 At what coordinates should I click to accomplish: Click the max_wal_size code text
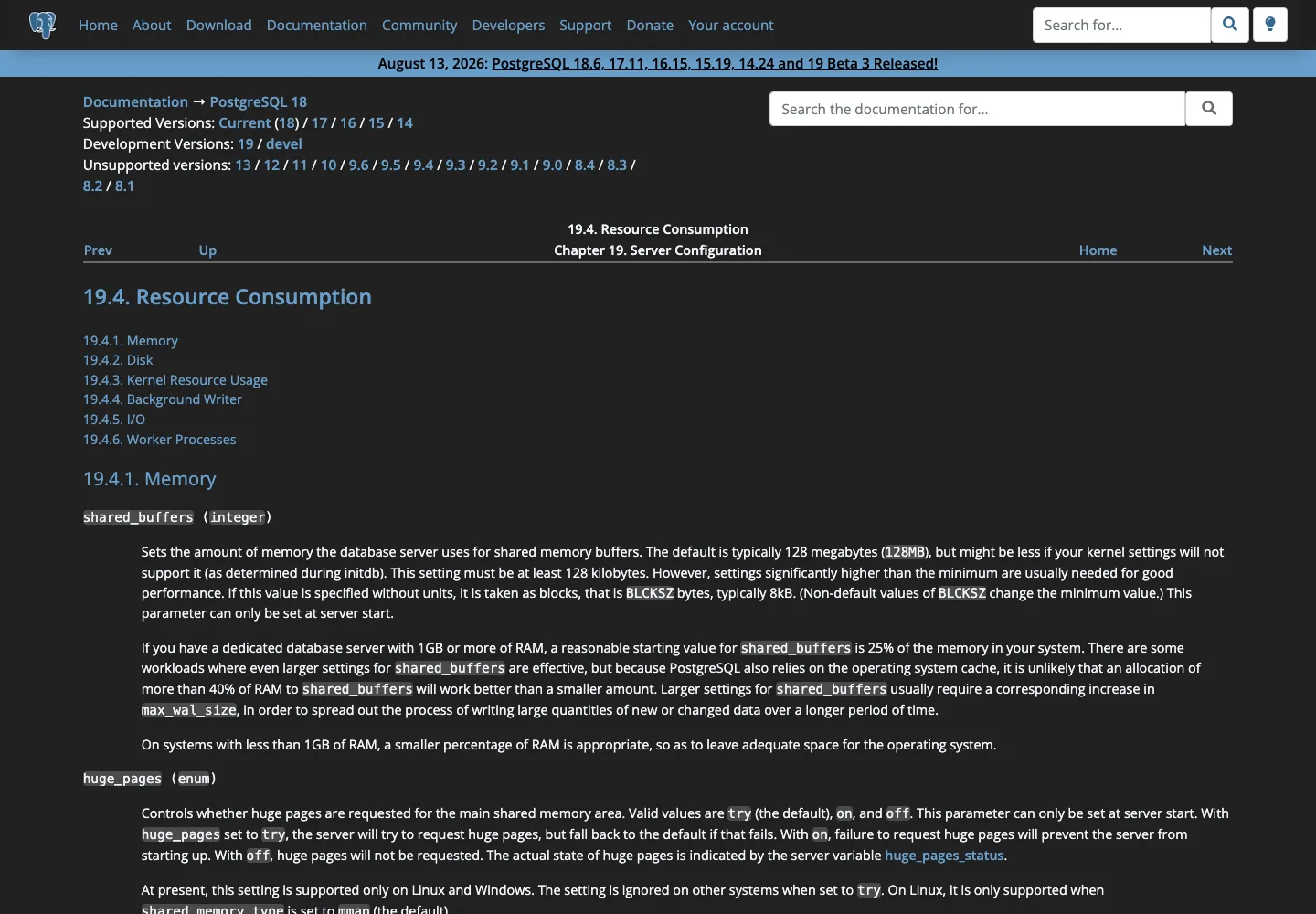point(189,710)
